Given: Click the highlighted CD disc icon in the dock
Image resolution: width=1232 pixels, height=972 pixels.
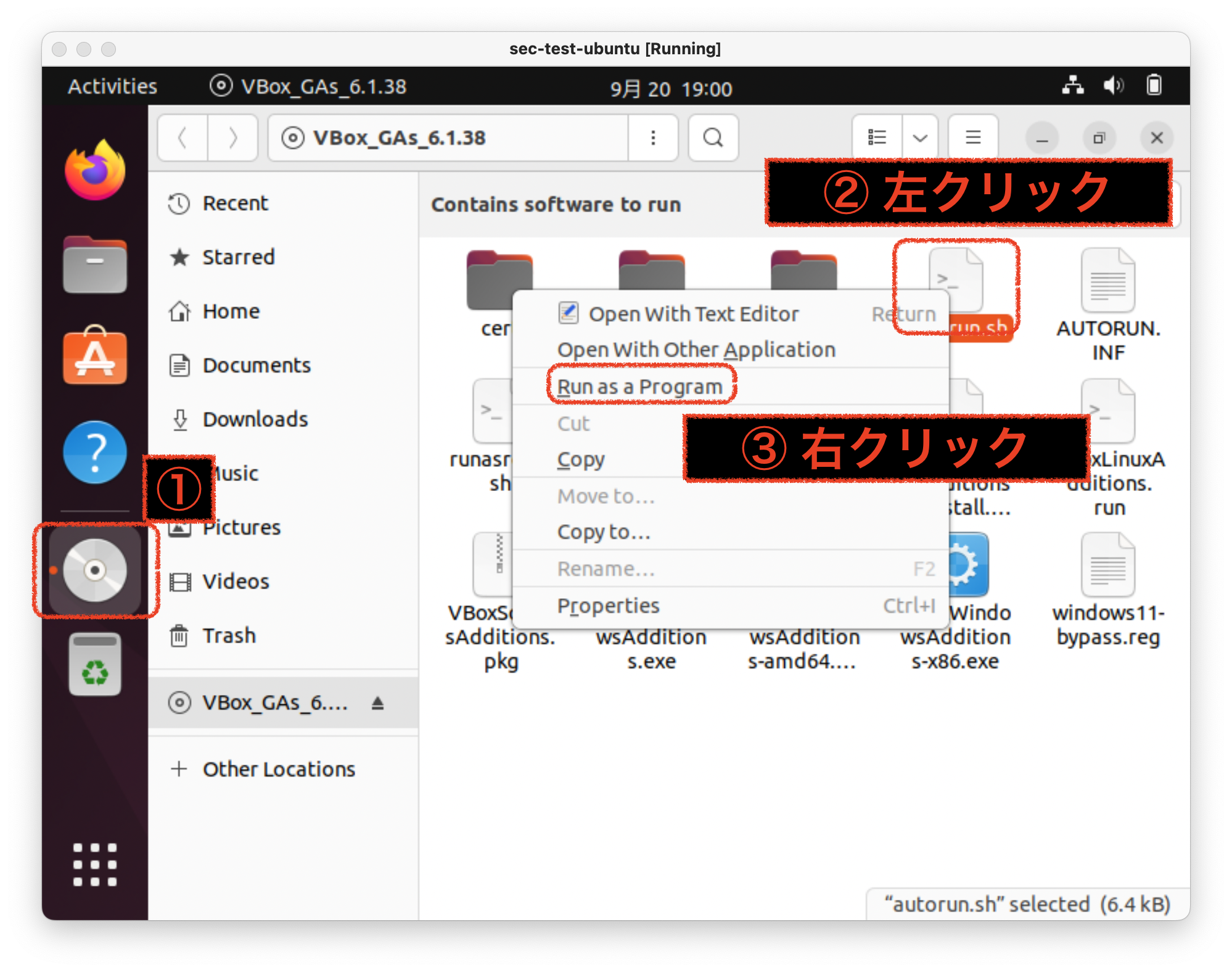Looking at the screenshot, I should click(x=96, y=569).
